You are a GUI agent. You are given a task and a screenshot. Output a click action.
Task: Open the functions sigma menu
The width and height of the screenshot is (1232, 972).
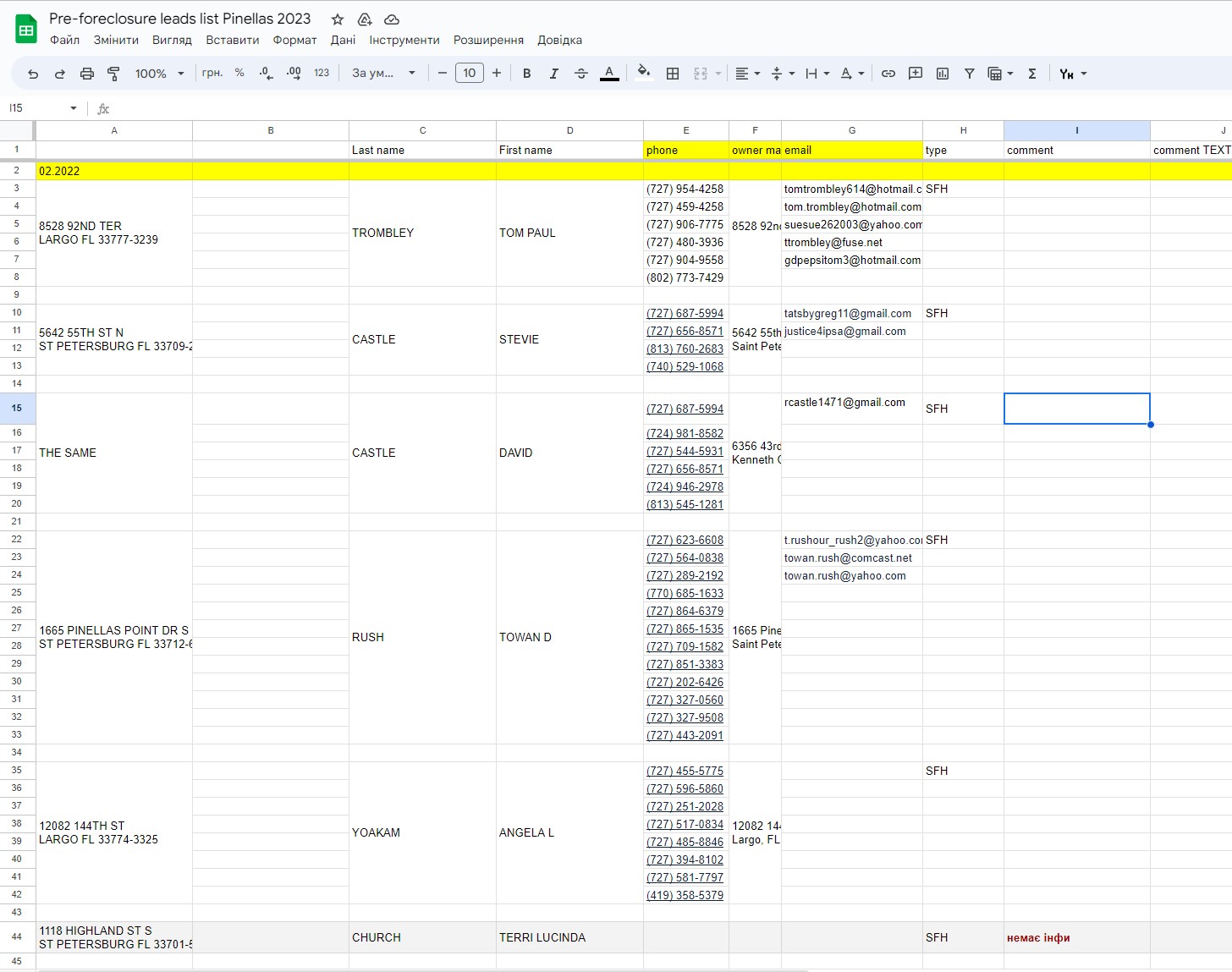[x=1032, y=74]
